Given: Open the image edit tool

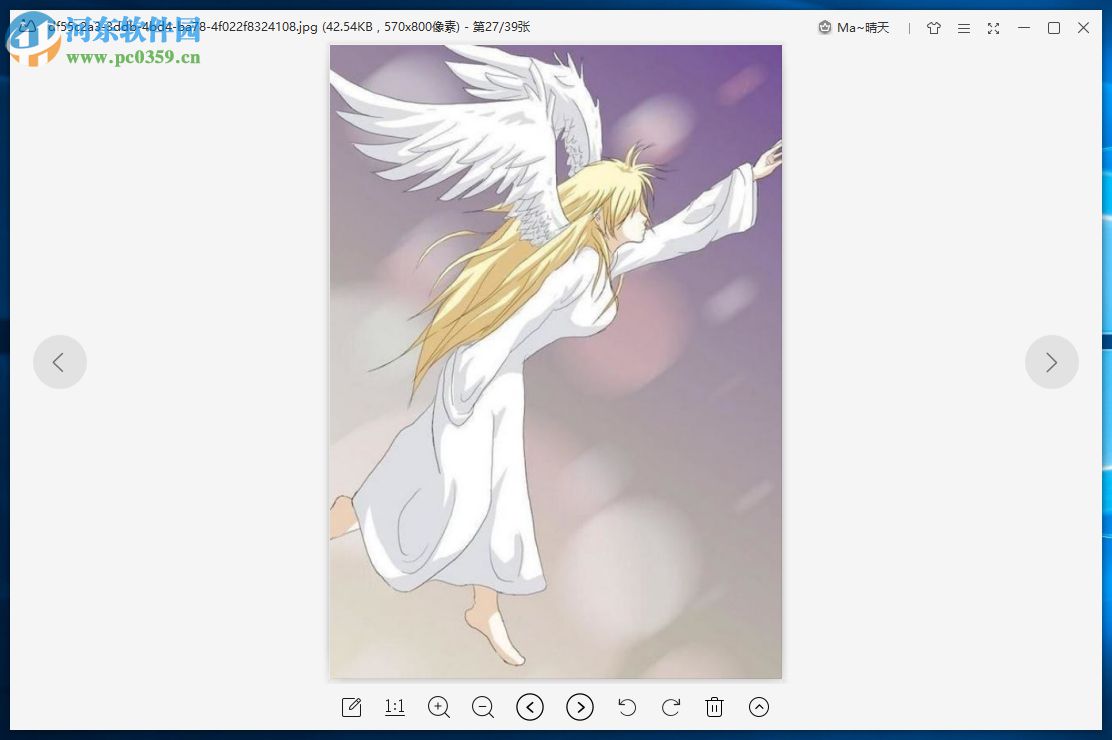Looking at the screenshot, I should (x=351, y=707).
